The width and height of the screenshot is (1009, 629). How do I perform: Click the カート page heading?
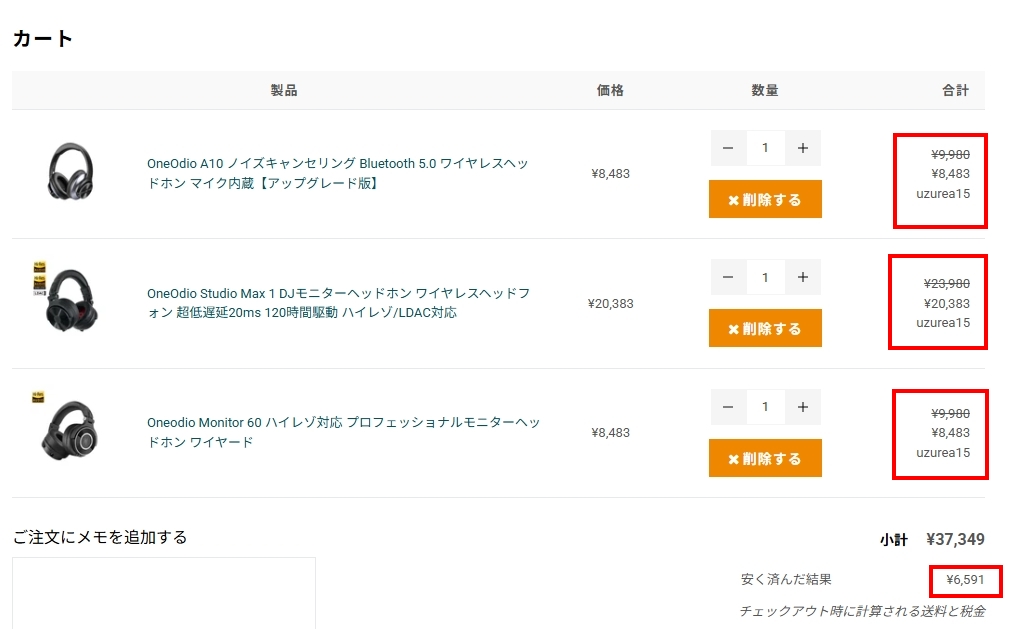click(42, 39)
